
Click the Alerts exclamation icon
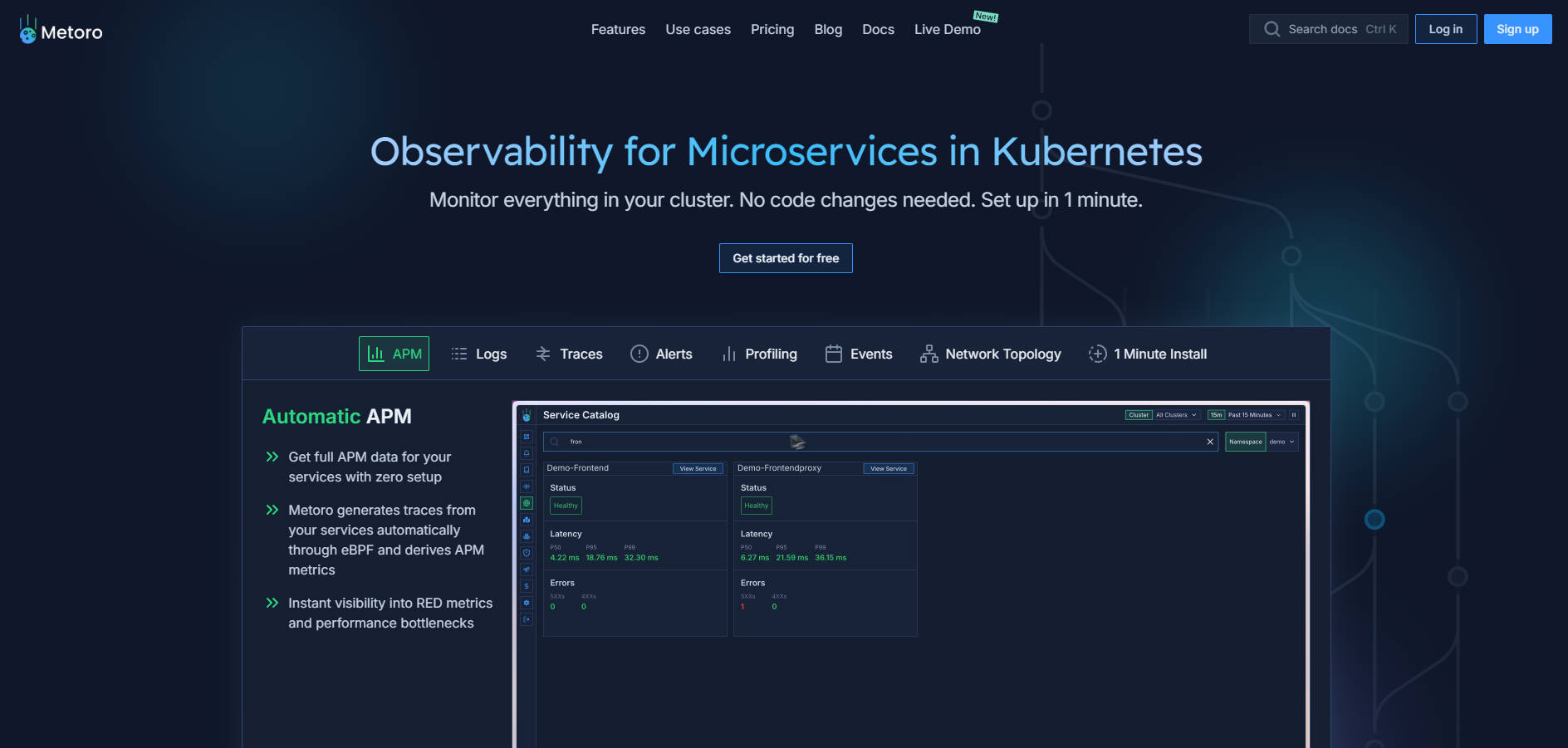click(639, 354)
